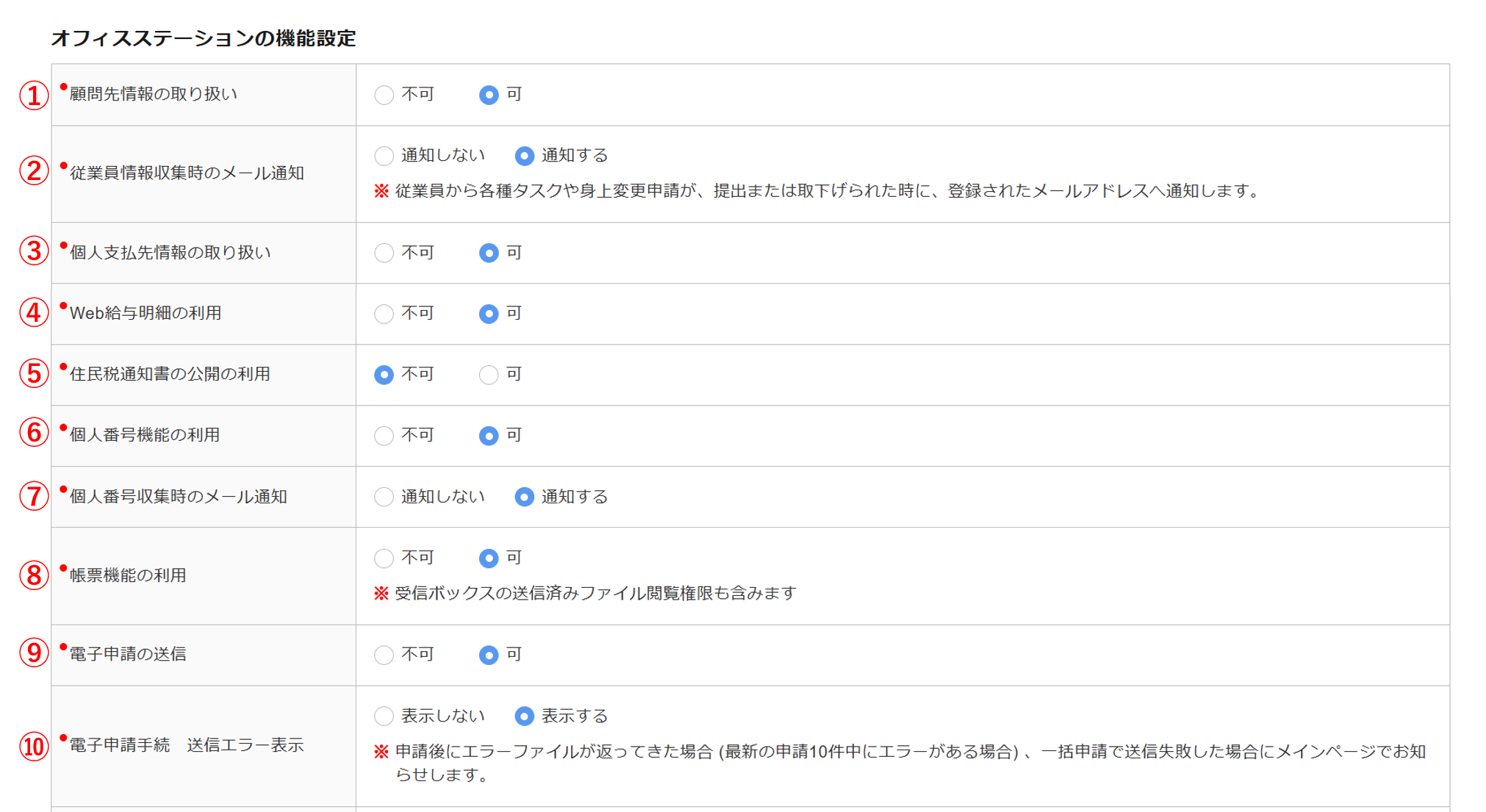This screenshot has width=1486, height=812.
Task: Disable 電子申請の送信 with 不可
Action: (x=384, y=655)
